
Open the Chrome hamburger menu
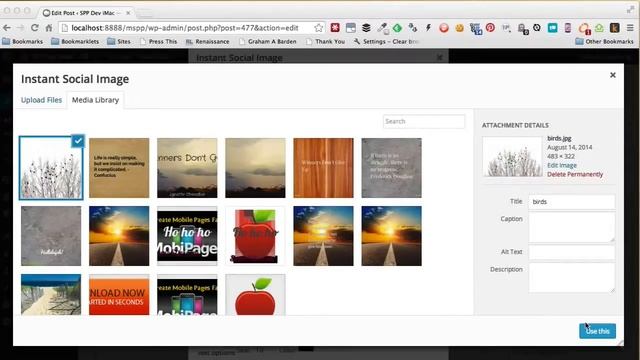[630, 28]
